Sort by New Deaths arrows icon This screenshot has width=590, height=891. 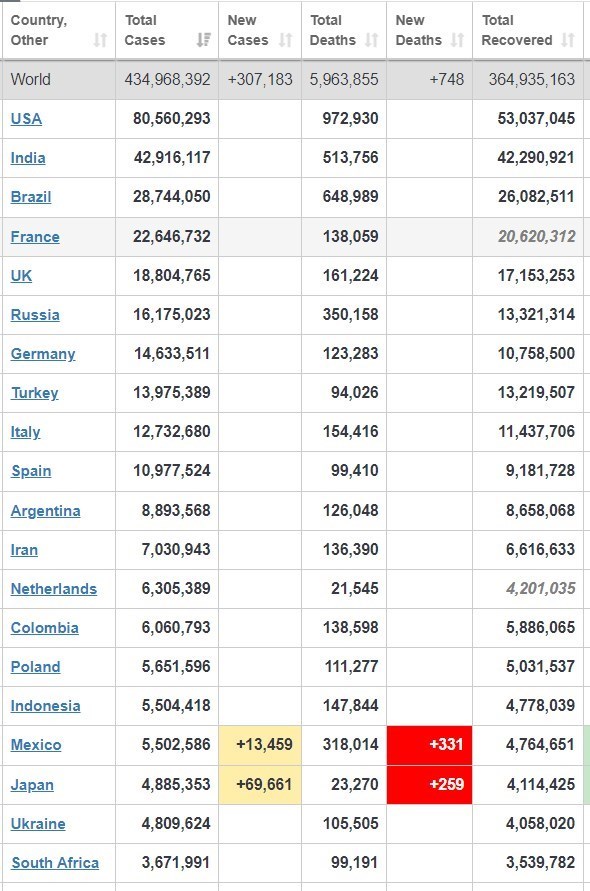click(457, 40)
